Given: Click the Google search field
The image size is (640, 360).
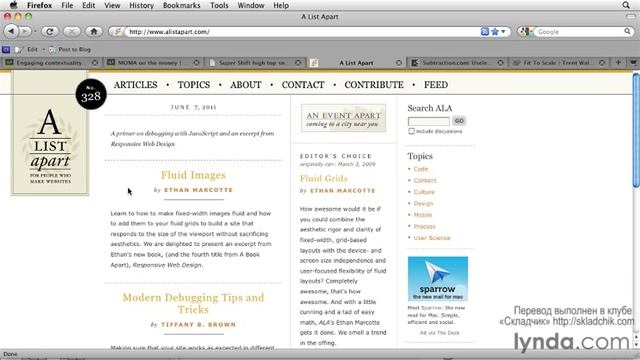Looking at the screenshot, I should [579, 31].
